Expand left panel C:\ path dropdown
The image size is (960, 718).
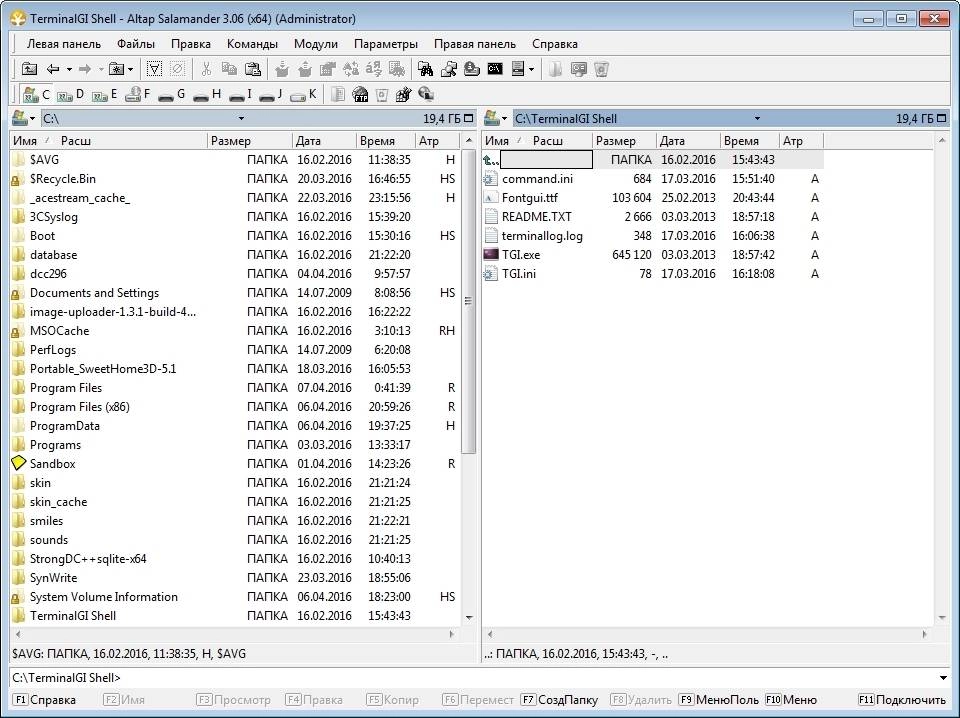[x=241, y=119]
